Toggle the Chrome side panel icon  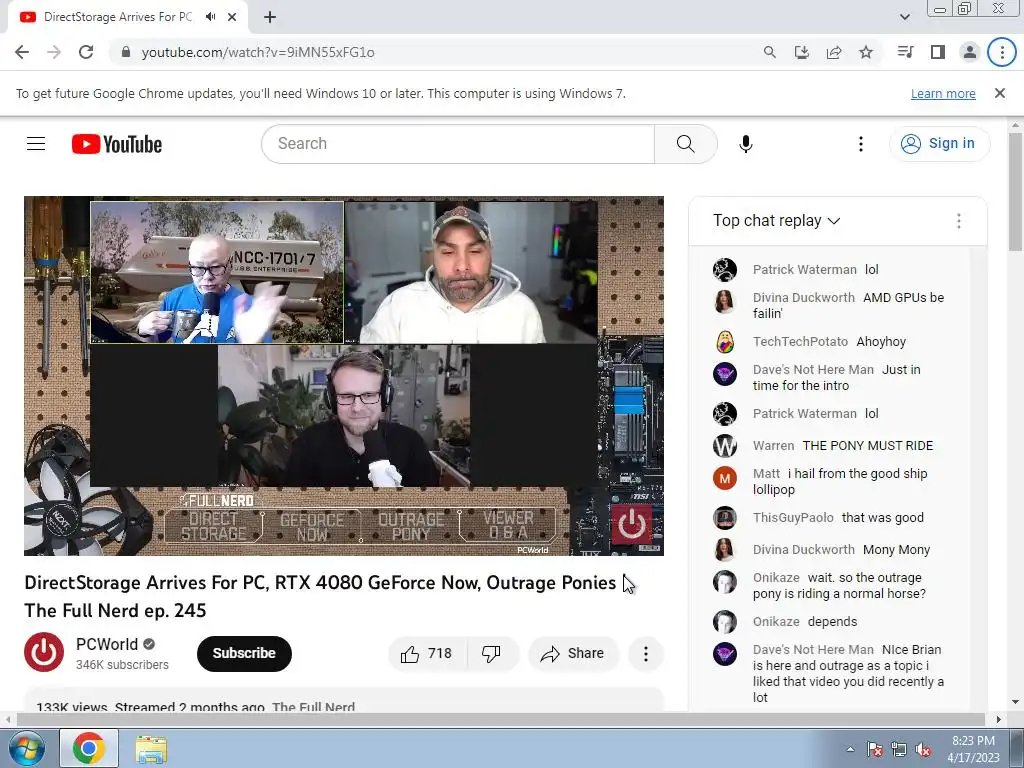938,52
